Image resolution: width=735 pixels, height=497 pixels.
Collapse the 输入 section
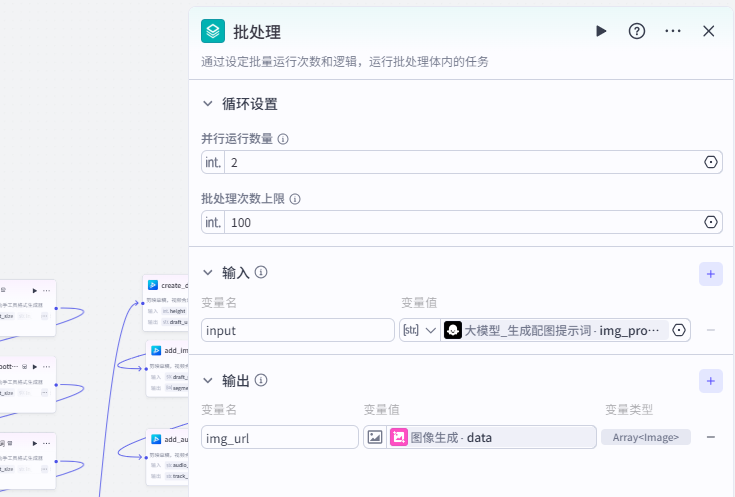(x=208, y=272)
